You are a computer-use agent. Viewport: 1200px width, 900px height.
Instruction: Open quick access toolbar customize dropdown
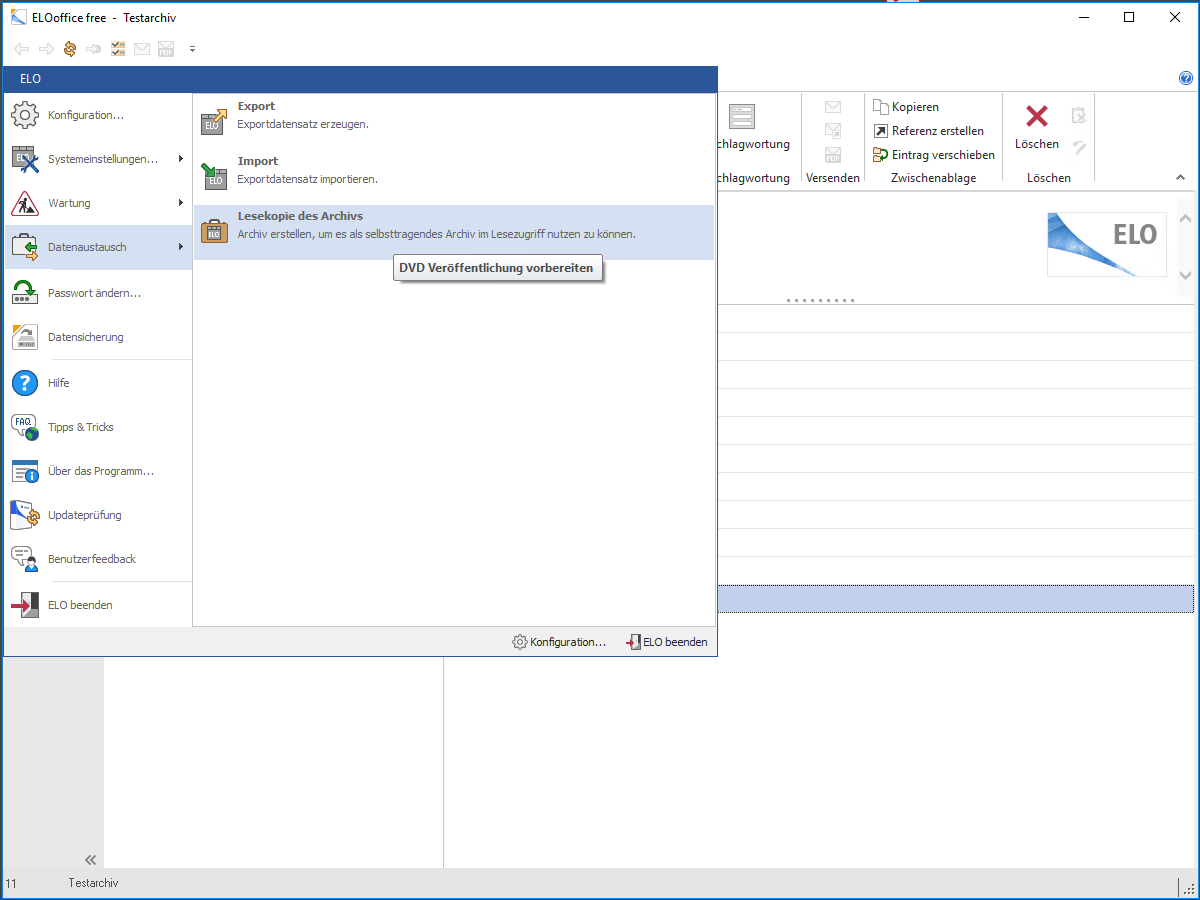coord(192,49)
